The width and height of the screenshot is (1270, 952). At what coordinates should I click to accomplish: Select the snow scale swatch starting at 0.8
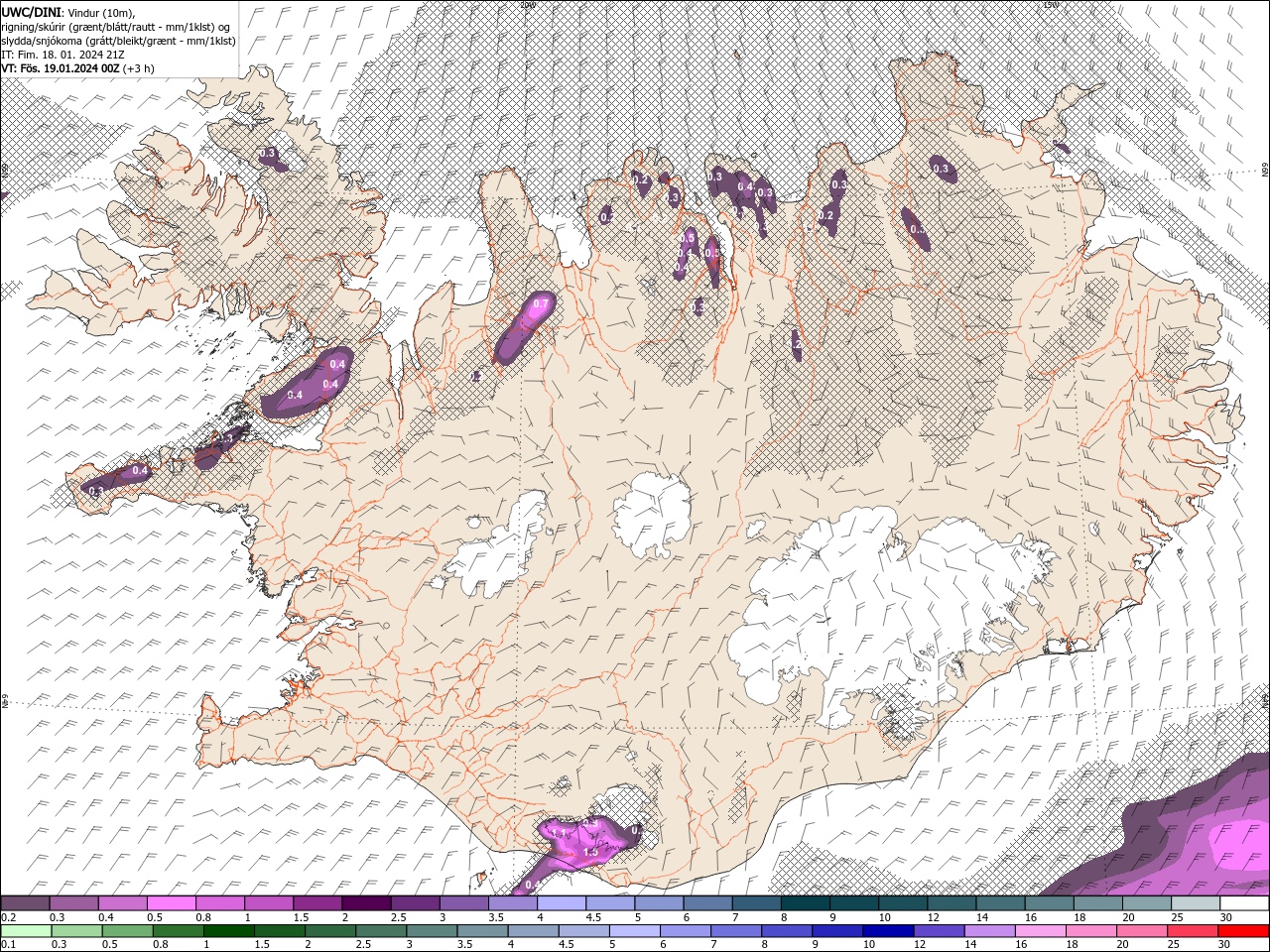pos(220,903)
